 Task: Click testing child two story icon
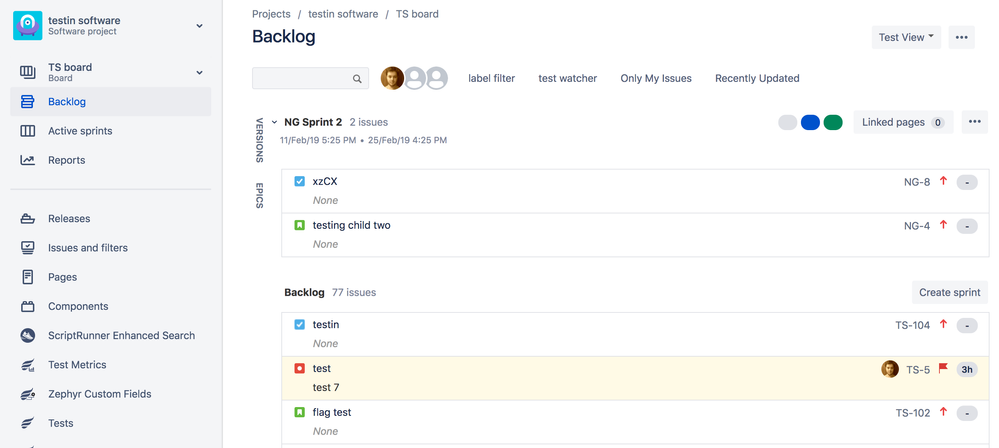click(299, 225)
